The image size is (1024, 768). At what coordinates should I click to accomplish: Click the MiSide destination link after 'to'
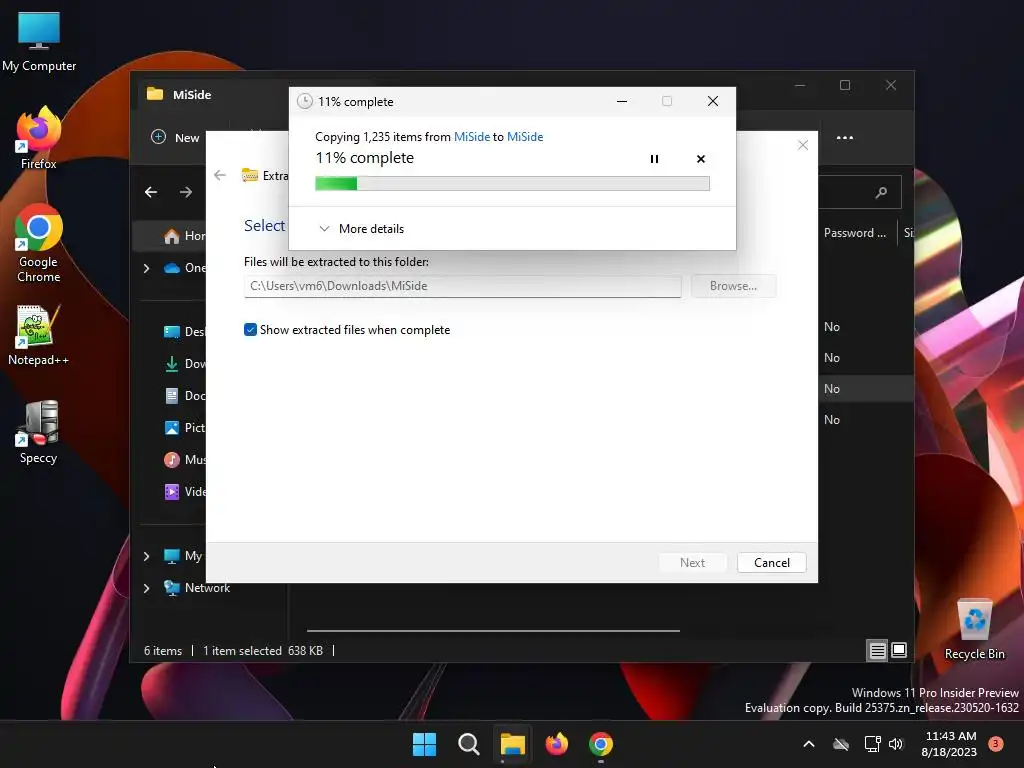(525, 136)
